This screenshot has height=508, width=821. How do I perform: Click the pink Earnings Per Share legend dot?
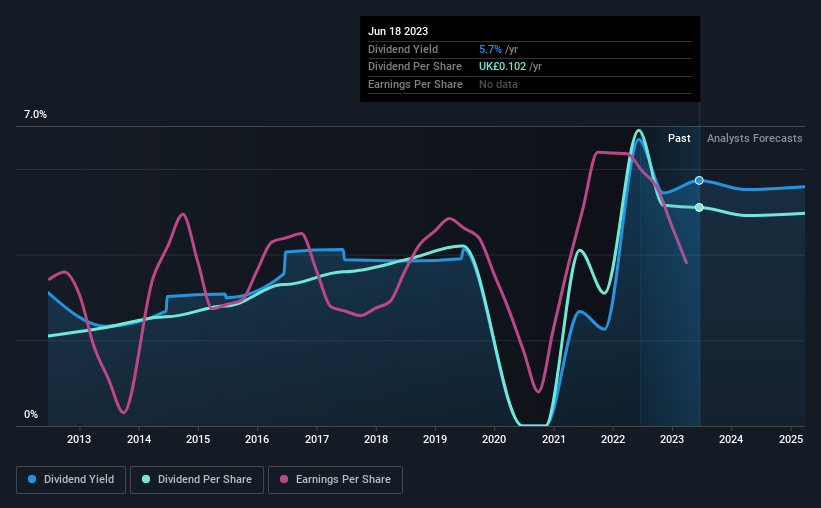284,479
